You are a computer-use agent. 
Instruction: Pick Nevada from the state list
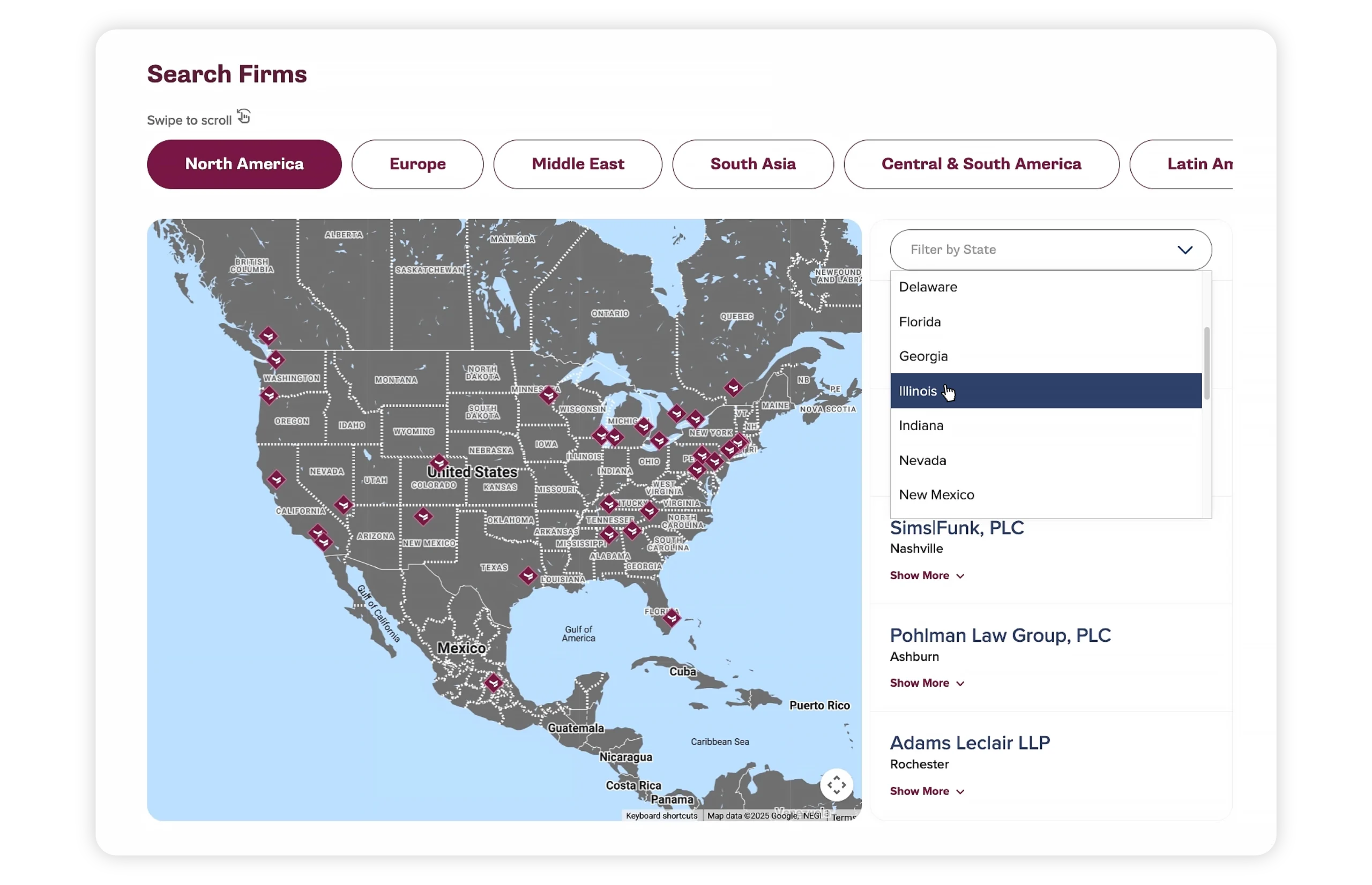1045,460
